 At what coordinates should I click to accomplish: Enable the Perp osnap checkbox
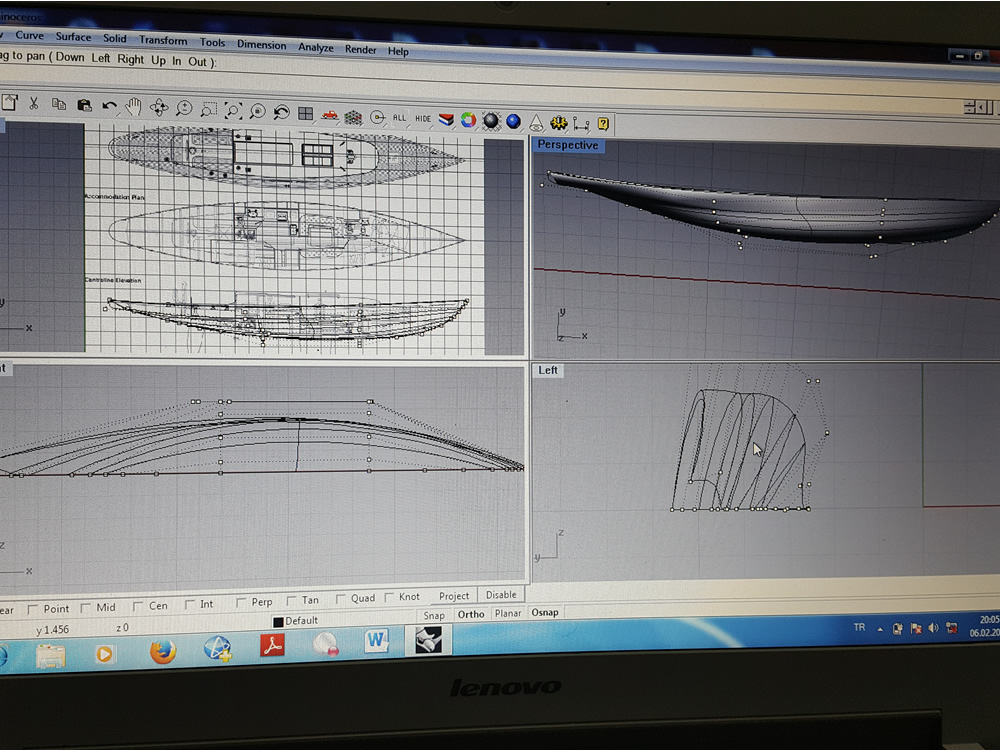(240, 602)
